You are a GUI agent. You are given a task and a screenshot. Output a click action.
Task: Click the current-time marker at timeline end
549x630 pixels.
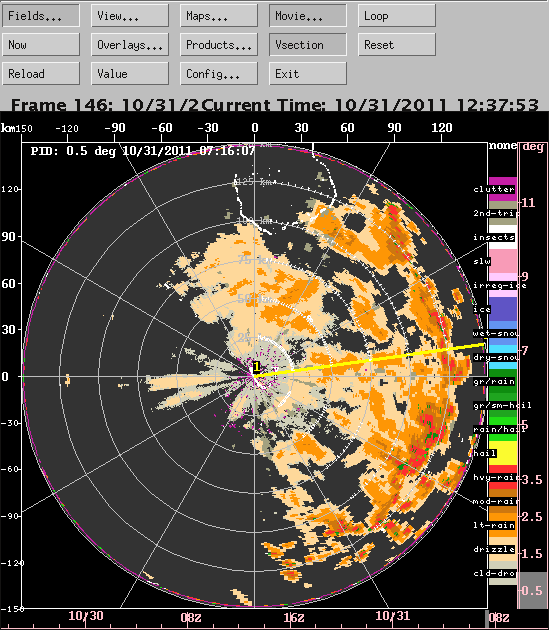click(487, 618)
